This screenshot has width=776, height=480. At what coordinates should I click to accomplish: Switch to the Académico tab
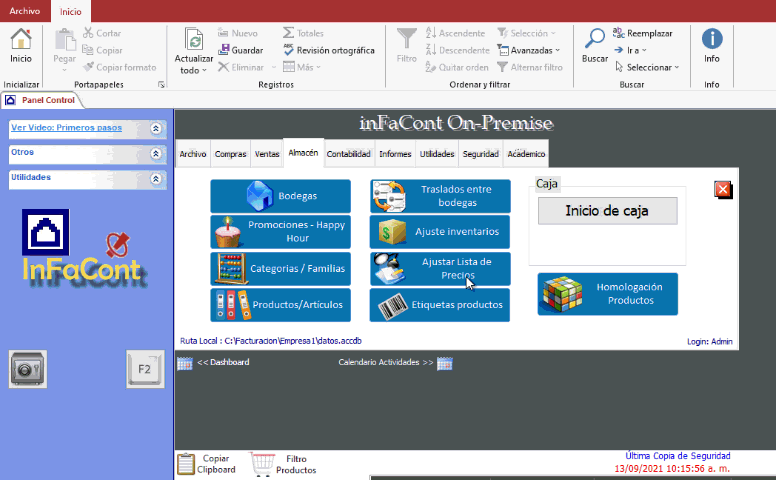point(526,154)
